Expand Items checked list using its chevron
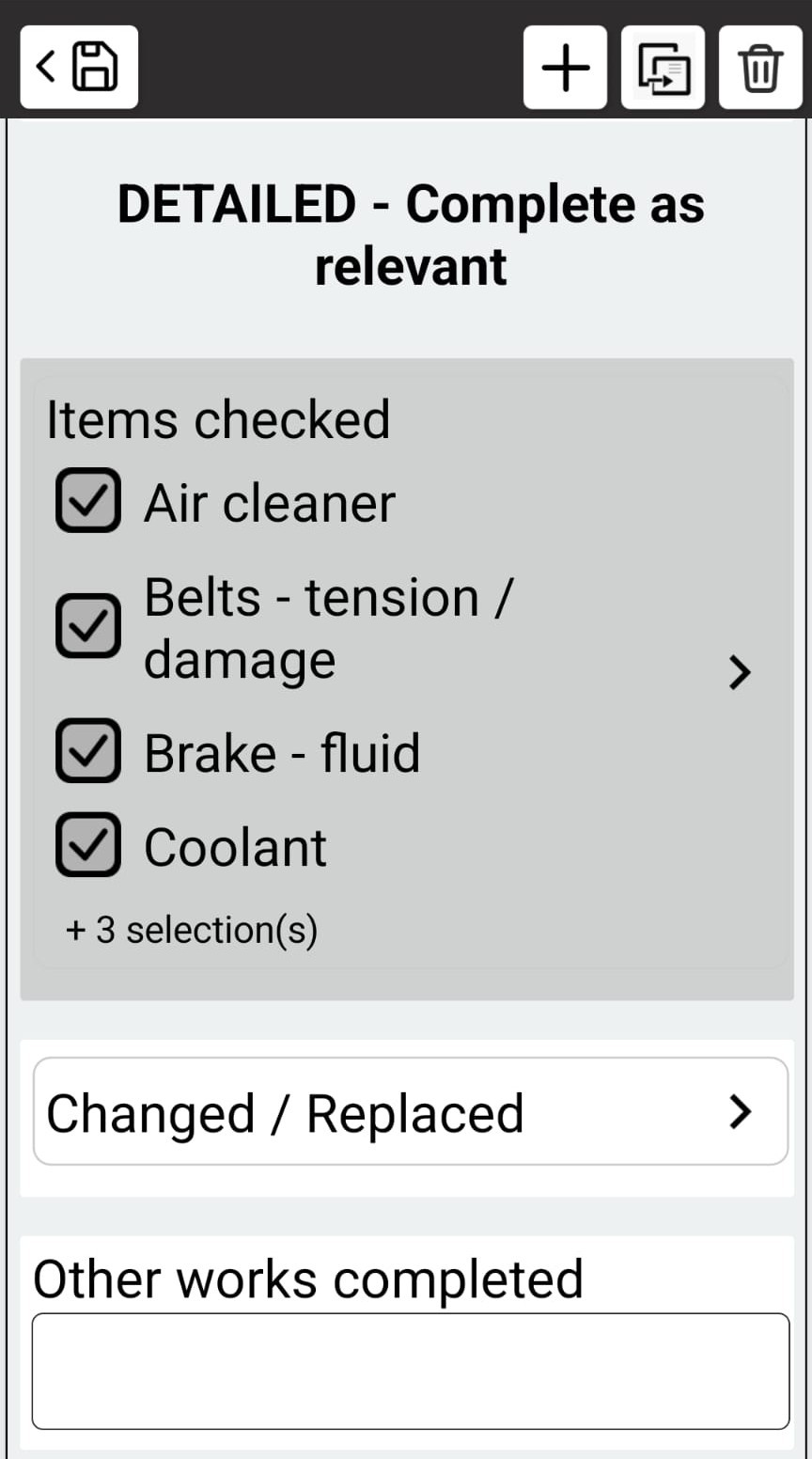The height and width of the screenshot is (1459, 812). pos(740,672)
